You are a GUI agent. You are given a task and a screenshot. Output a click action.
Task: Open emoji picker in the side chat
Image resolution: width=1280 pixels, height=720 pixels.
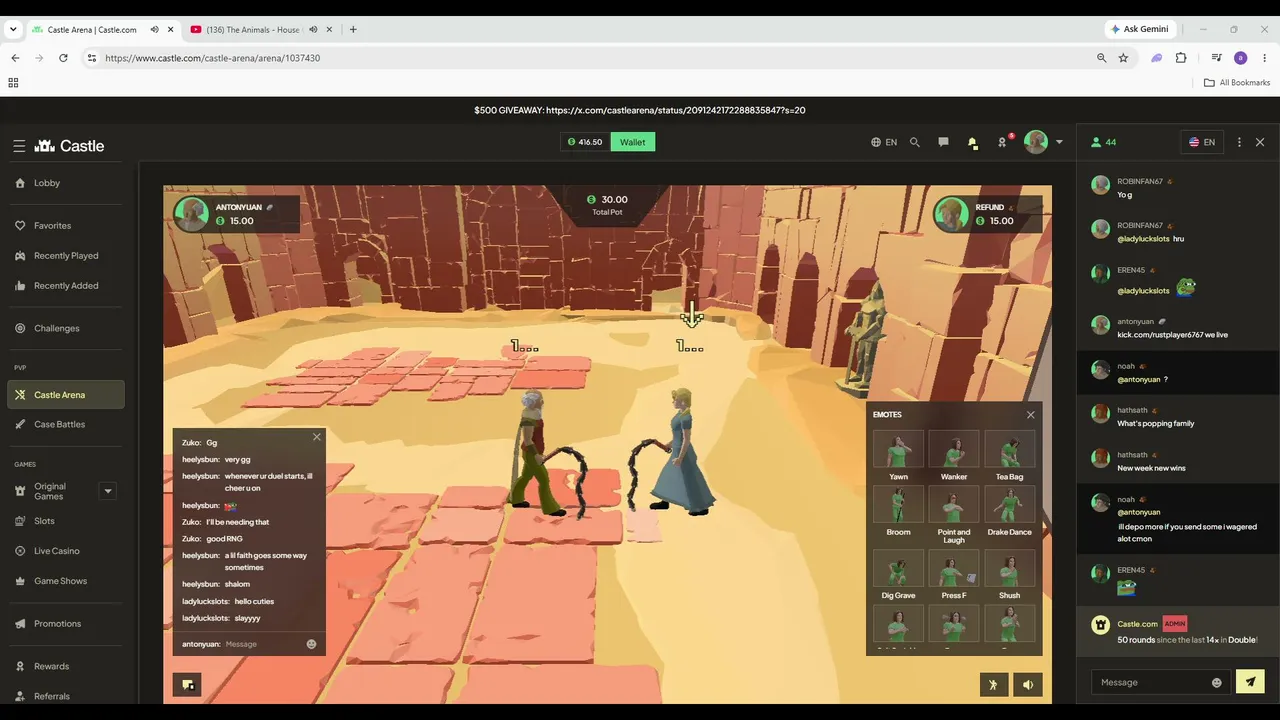tap(1216, 682)
